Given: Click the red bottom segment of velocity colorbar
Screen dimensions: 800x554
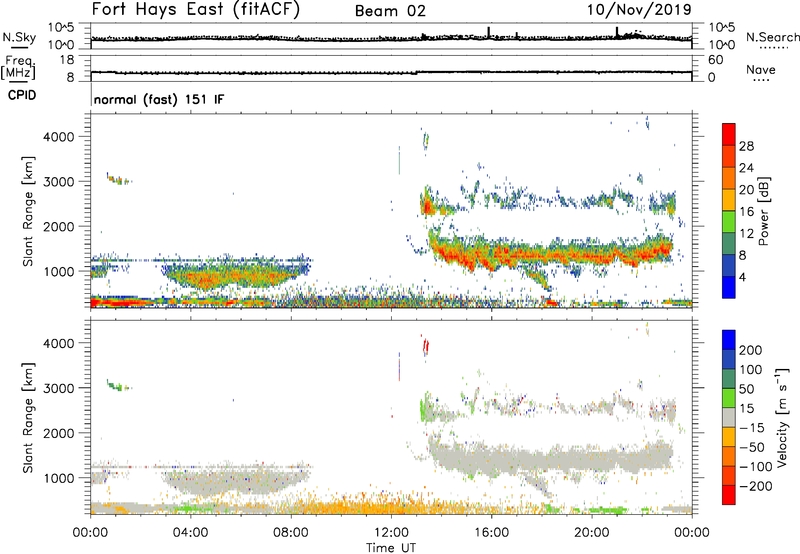Looking at the screenshot, I should pyautogui.click(x=729, y=495).
